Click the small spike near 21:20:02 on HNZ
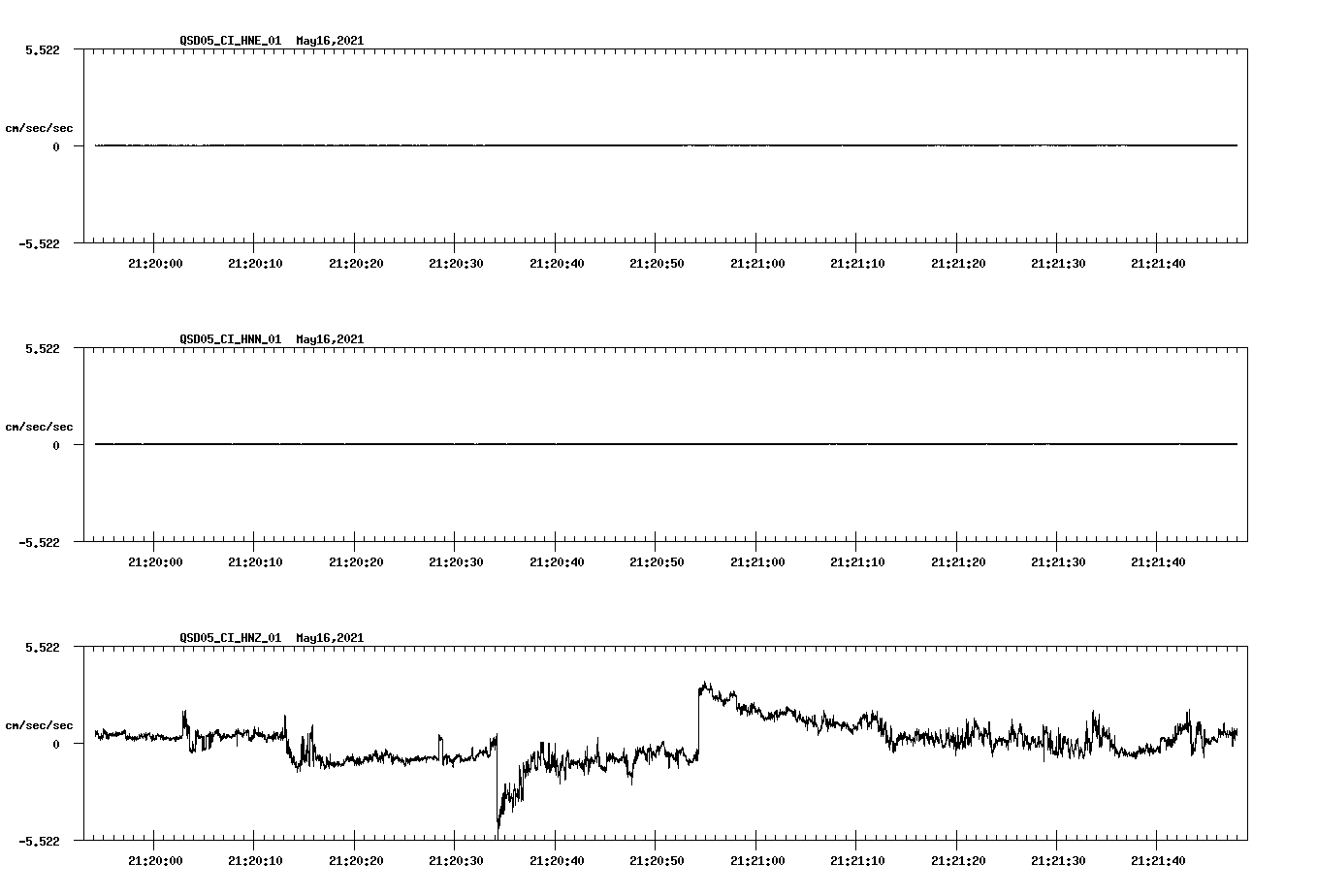1317x896 pixels. pyautogui.click(x=184, y=718)
